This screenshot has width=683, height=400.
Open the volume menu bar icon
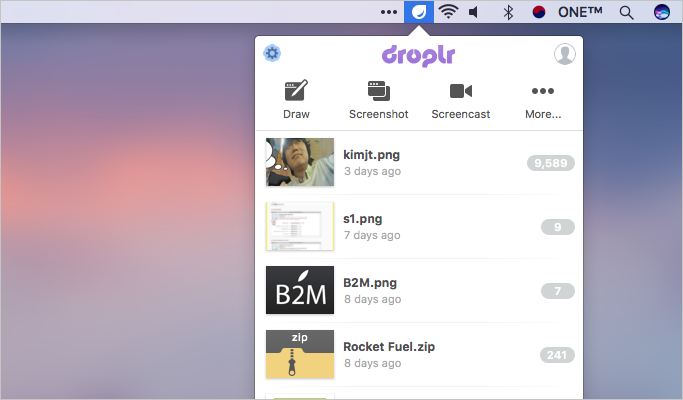tap(473, 12)
